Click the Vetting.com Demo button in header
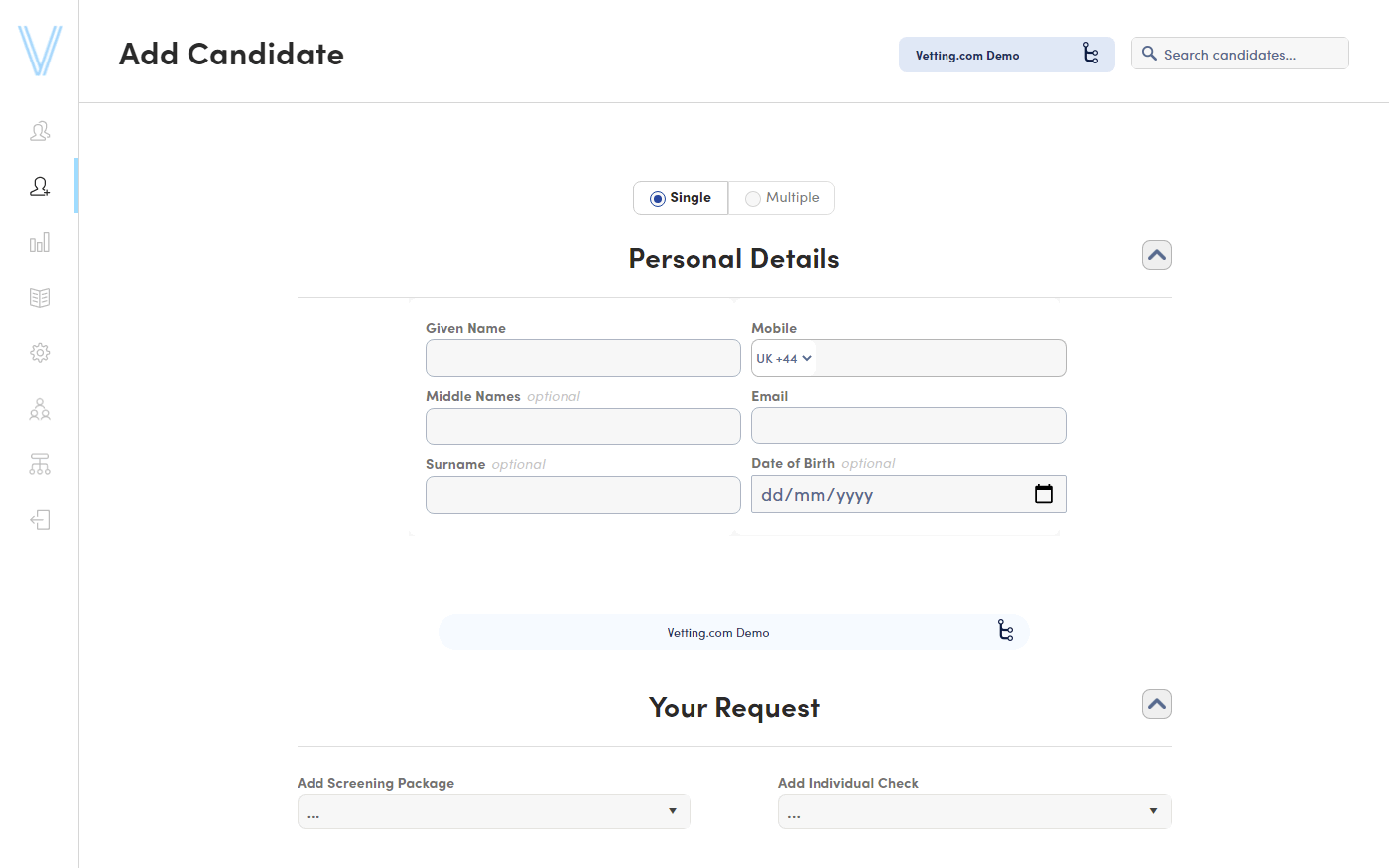 click(x=1006, y=55)
